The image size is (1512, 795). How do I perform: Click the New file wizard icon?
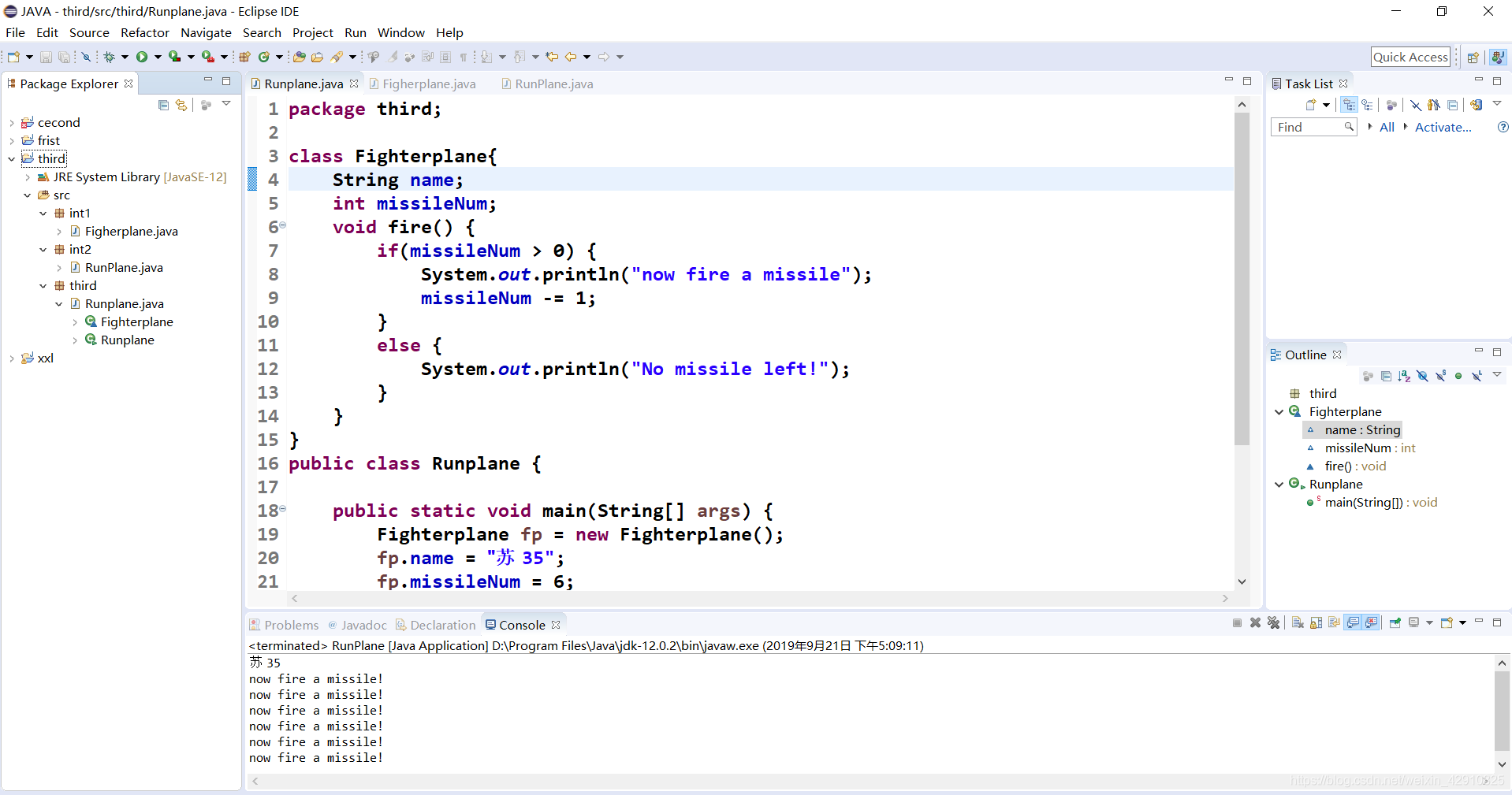pos(13,57)
